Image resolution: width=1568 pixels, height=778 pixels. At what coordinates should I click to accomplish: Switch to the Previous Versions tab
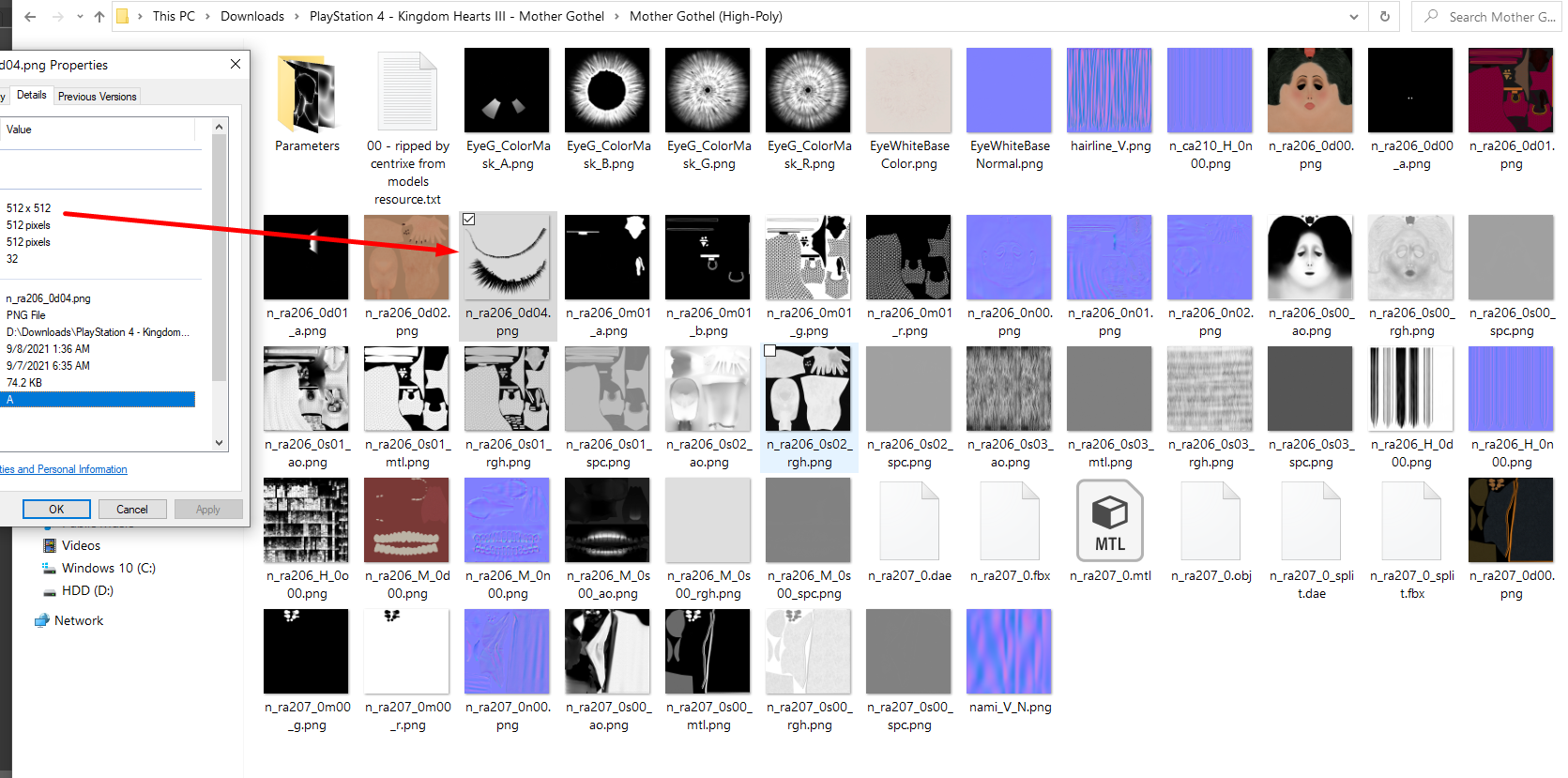tap(97, 97)
